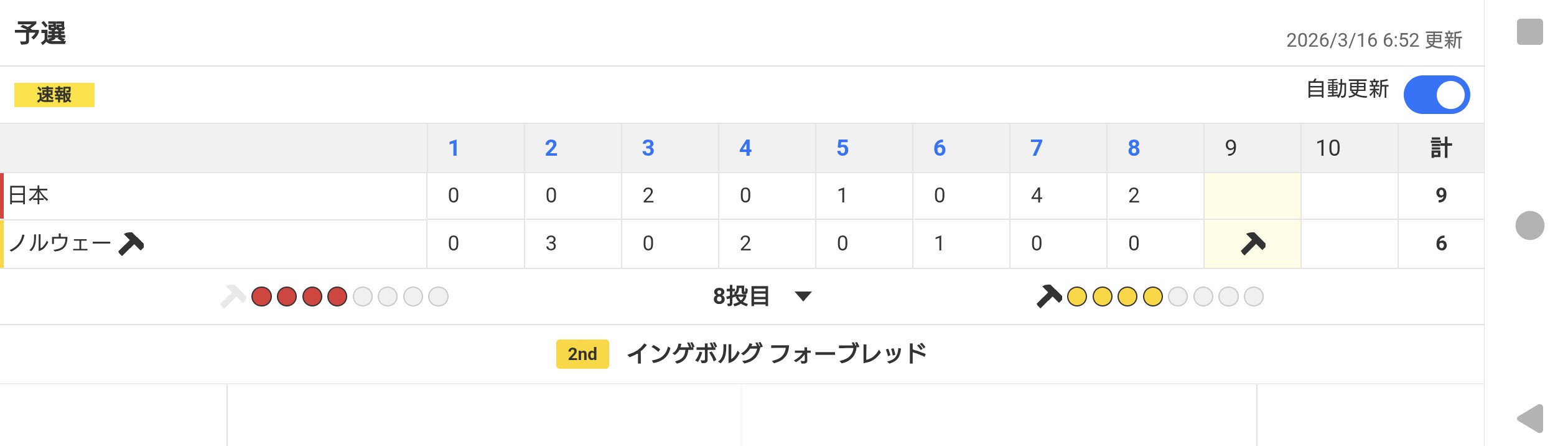Click the 2nd position badge

582,354
